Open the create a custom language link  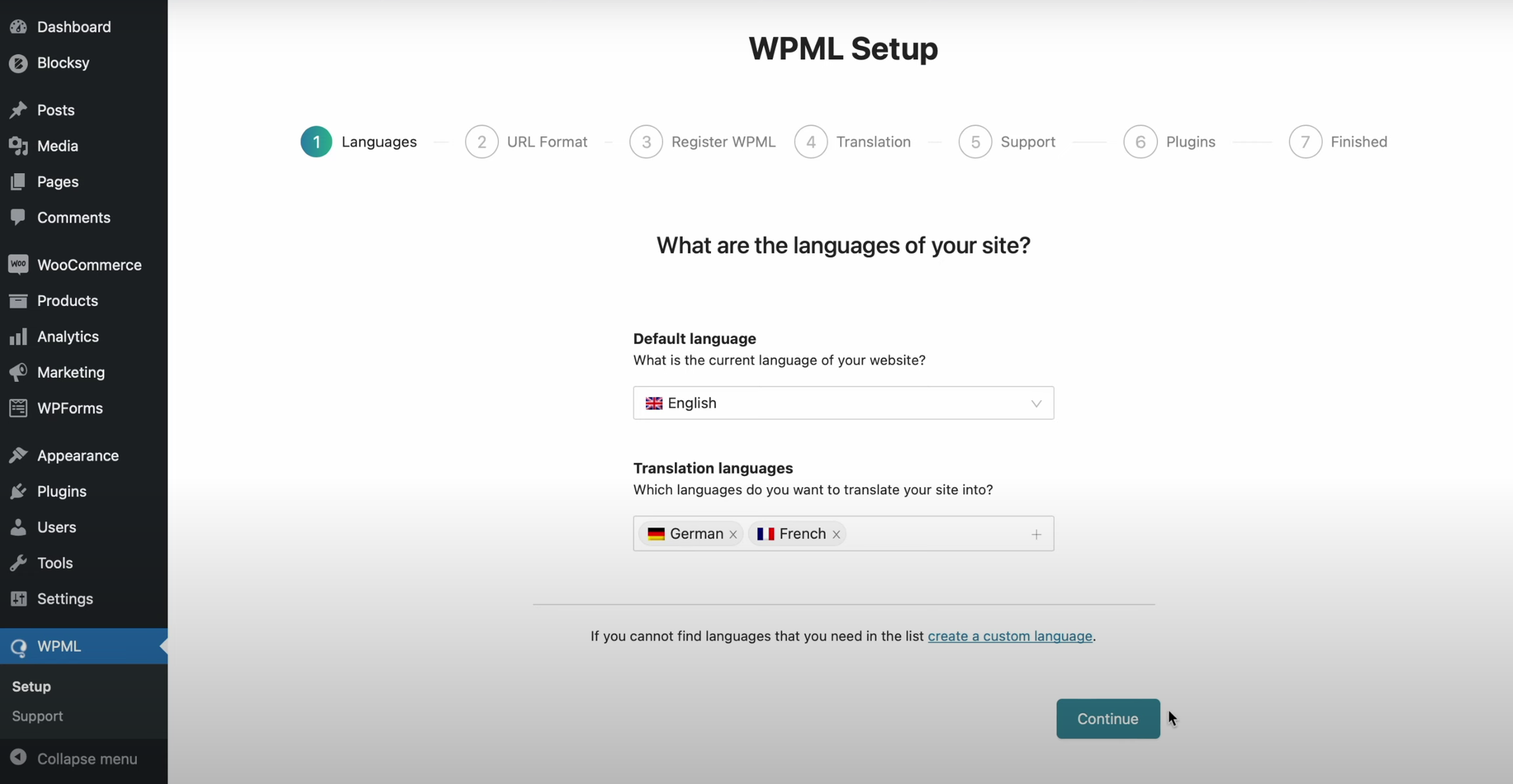tap(1010, 636)
